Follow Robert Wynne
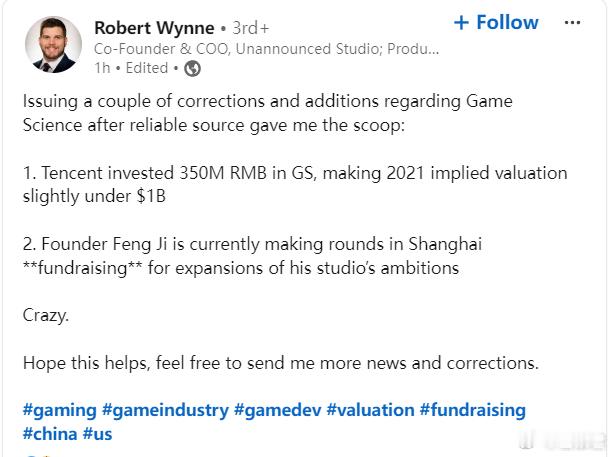This screenshot has width=613, height=457. point(496,22)
